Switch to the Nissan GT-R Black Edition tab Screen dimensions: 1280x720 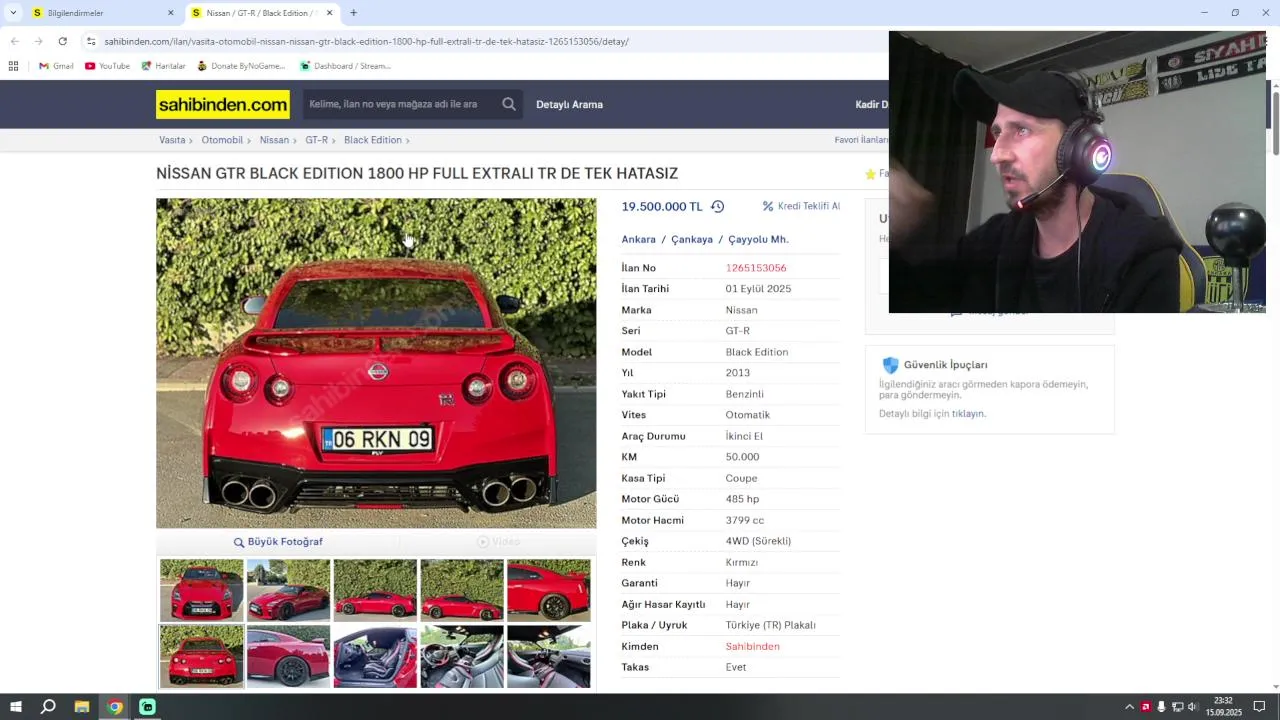point(262,13)
